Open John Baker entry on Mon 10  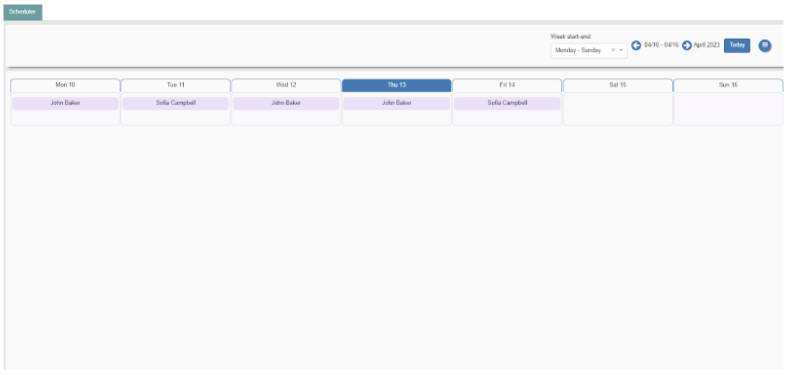(x=65, y=103)
